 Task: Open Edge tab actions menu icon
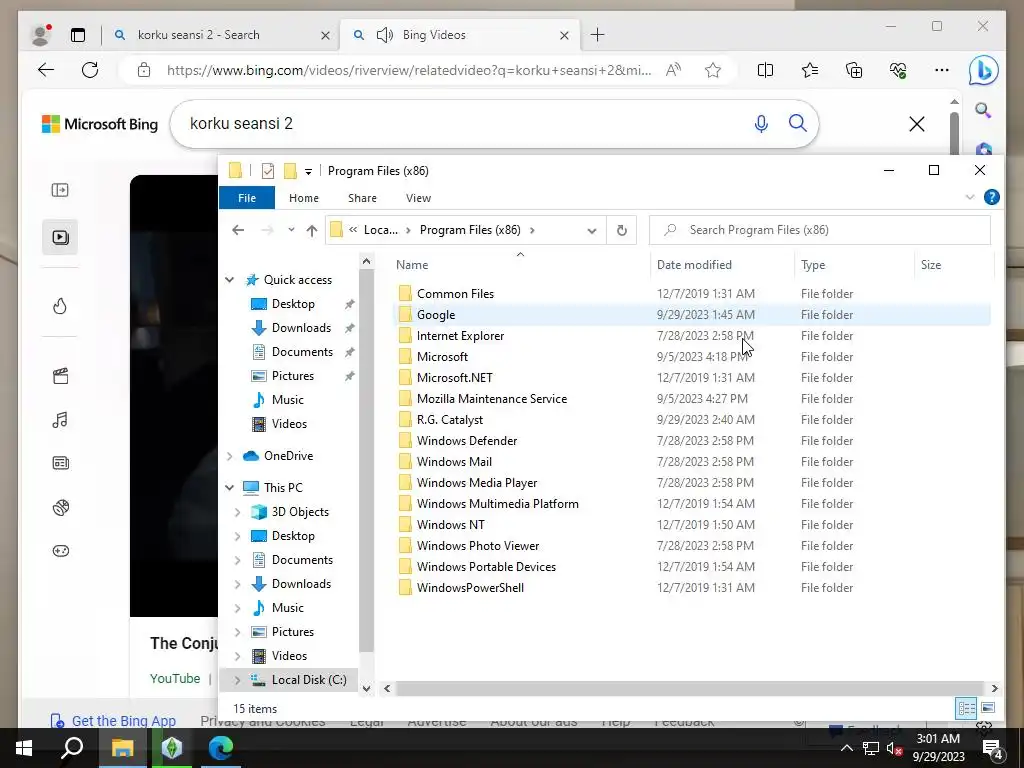click(x=78, y=35)
